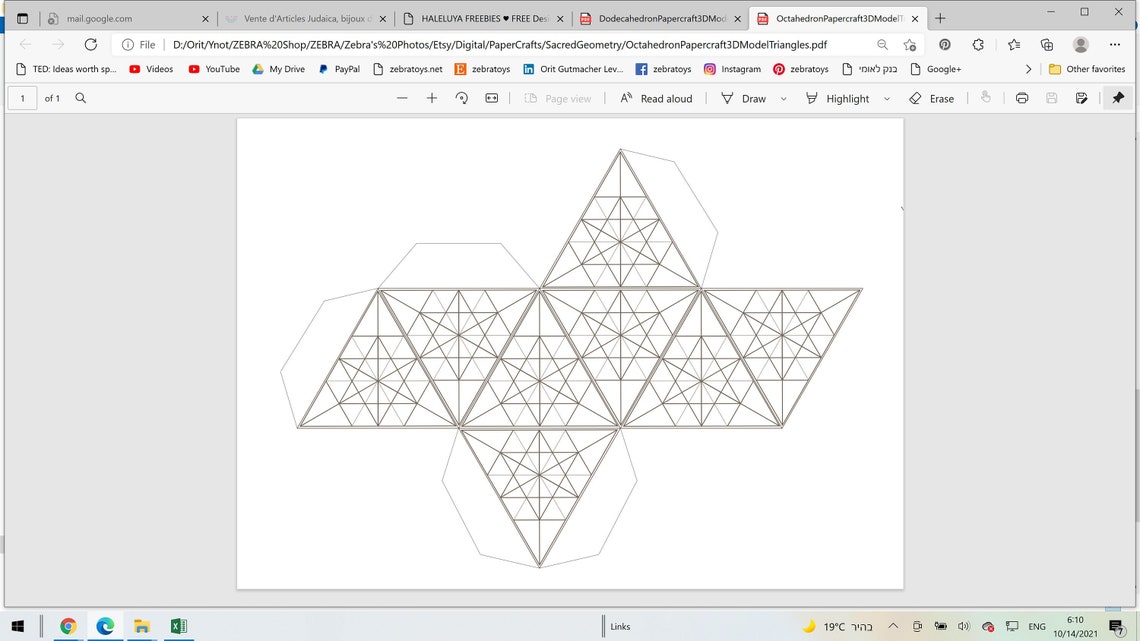The width and height of the screenshot is (1140, 641).
Task: Open Read aloud for the PDF
Action: tap(656, 98)
